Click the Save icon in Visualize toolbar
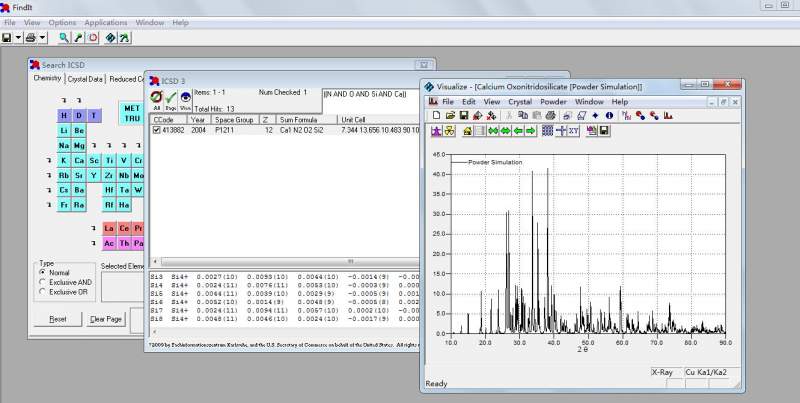Image resolution: width=800 pixels, height=403 pixels. 464,115
